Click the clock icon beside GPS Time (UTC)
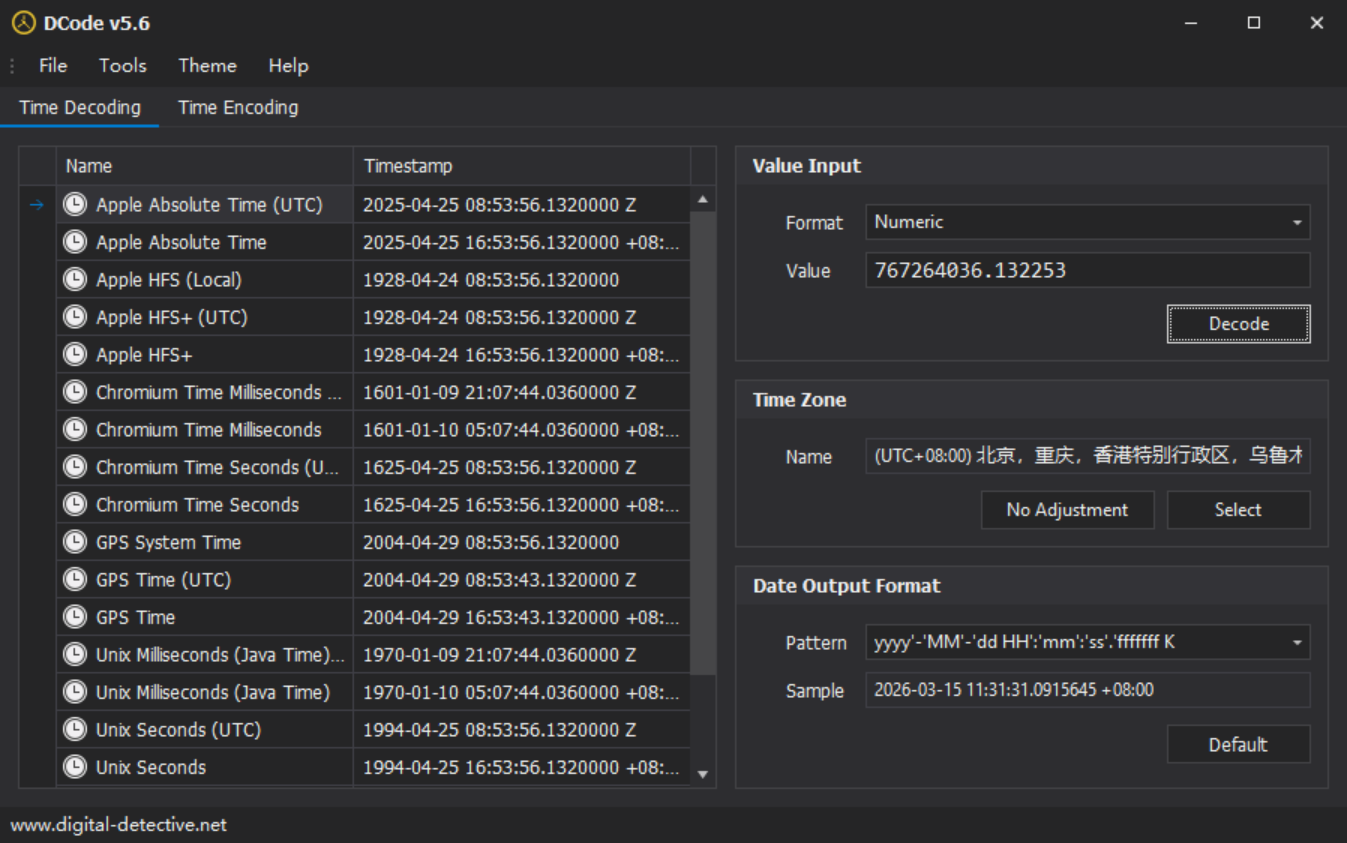1347x843 pixels. 75,580
